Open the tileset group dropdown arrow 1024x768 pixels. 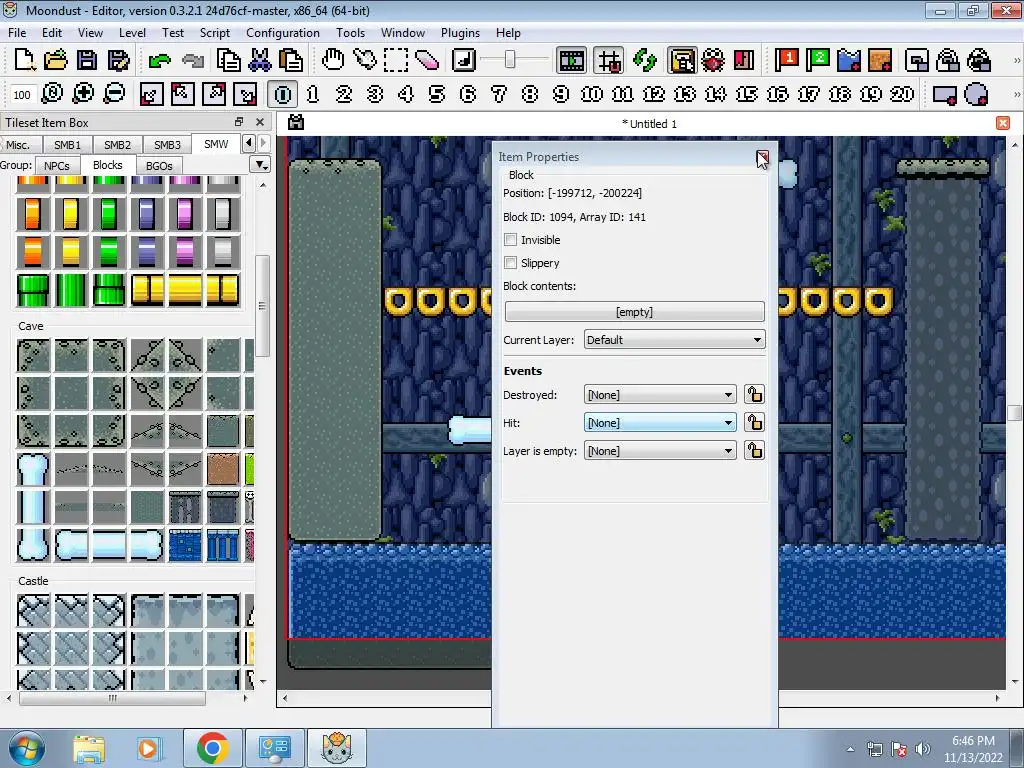pyautogui.click(x=261, y=165)
